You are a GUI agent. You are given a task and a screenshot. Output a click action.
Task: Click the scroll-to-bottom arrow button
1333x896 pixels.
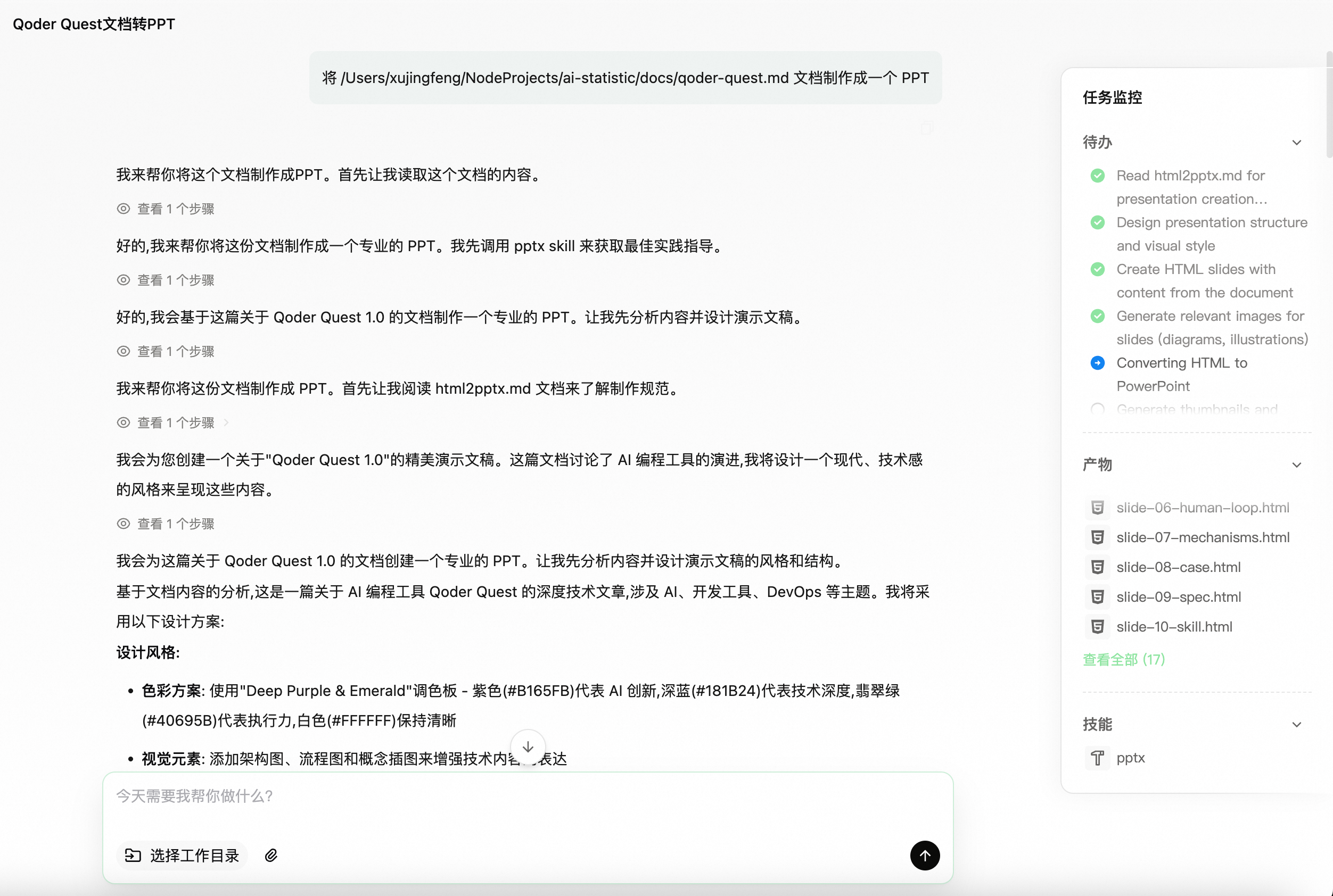(528, 746)
